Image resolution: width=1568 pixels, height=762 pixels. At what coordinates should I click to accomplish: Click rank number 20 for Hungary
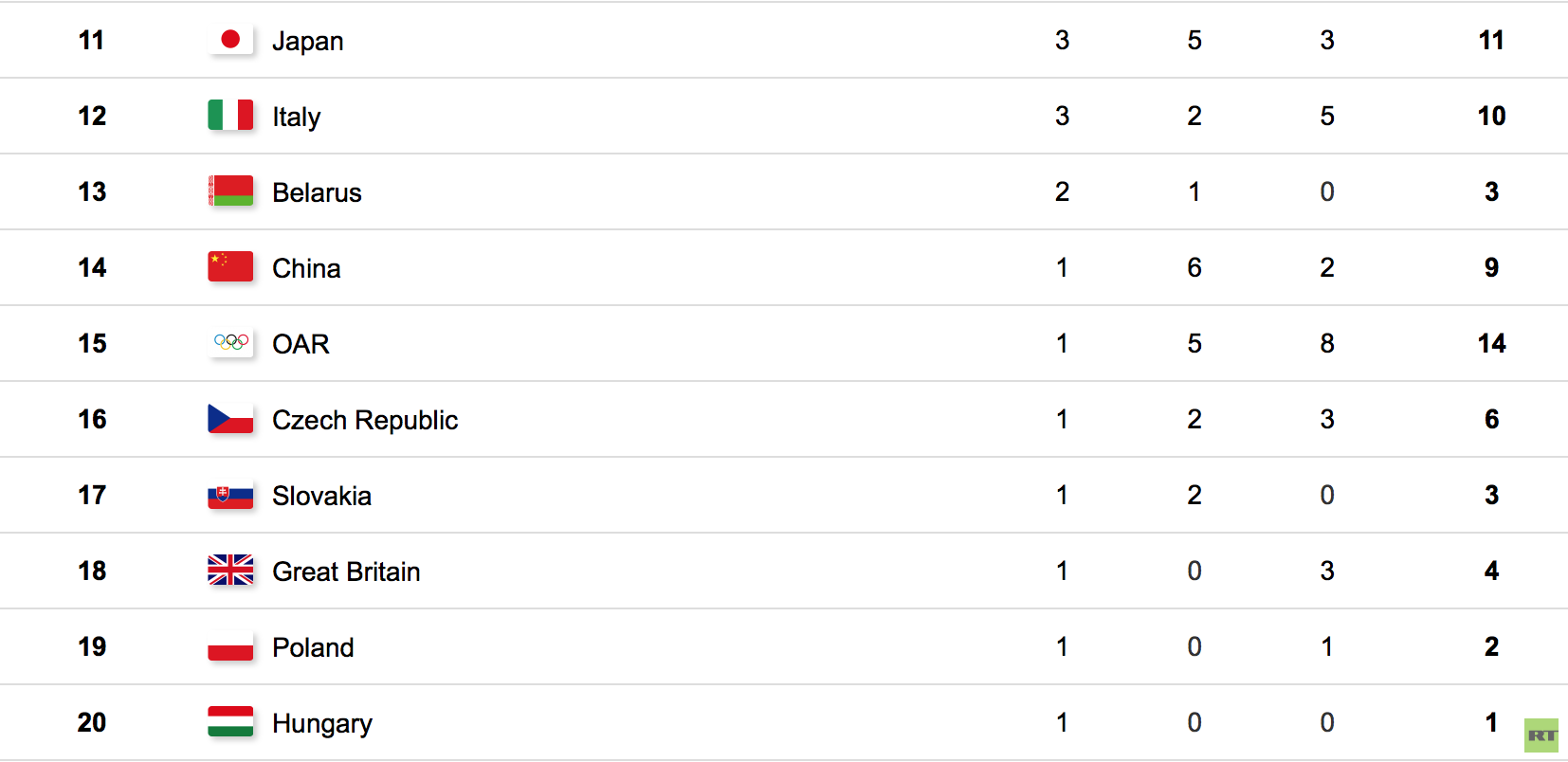(92, 722)
